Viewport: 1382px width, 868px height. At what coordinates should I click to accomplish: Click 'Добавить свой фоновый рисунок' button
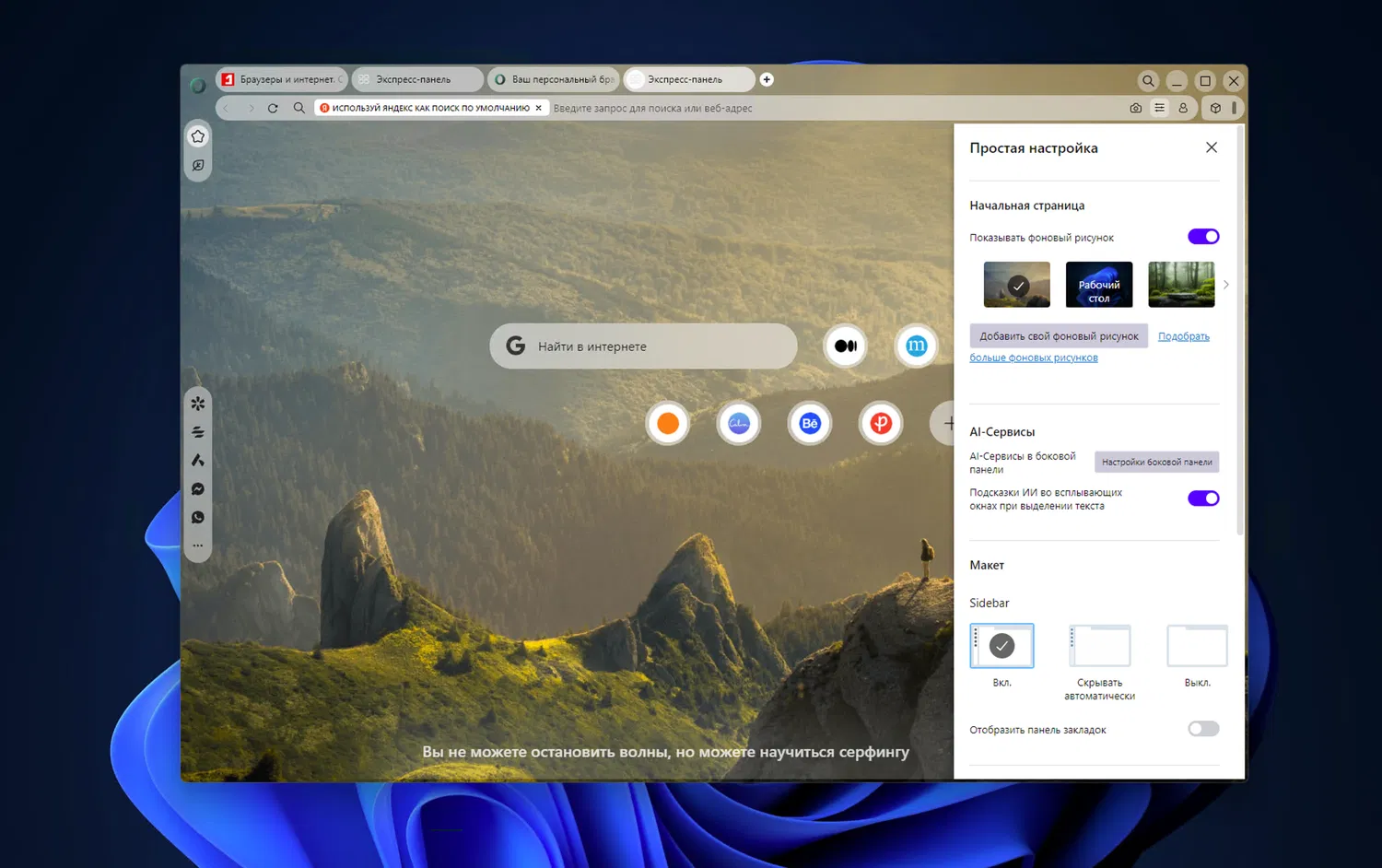pos(1059,336)
